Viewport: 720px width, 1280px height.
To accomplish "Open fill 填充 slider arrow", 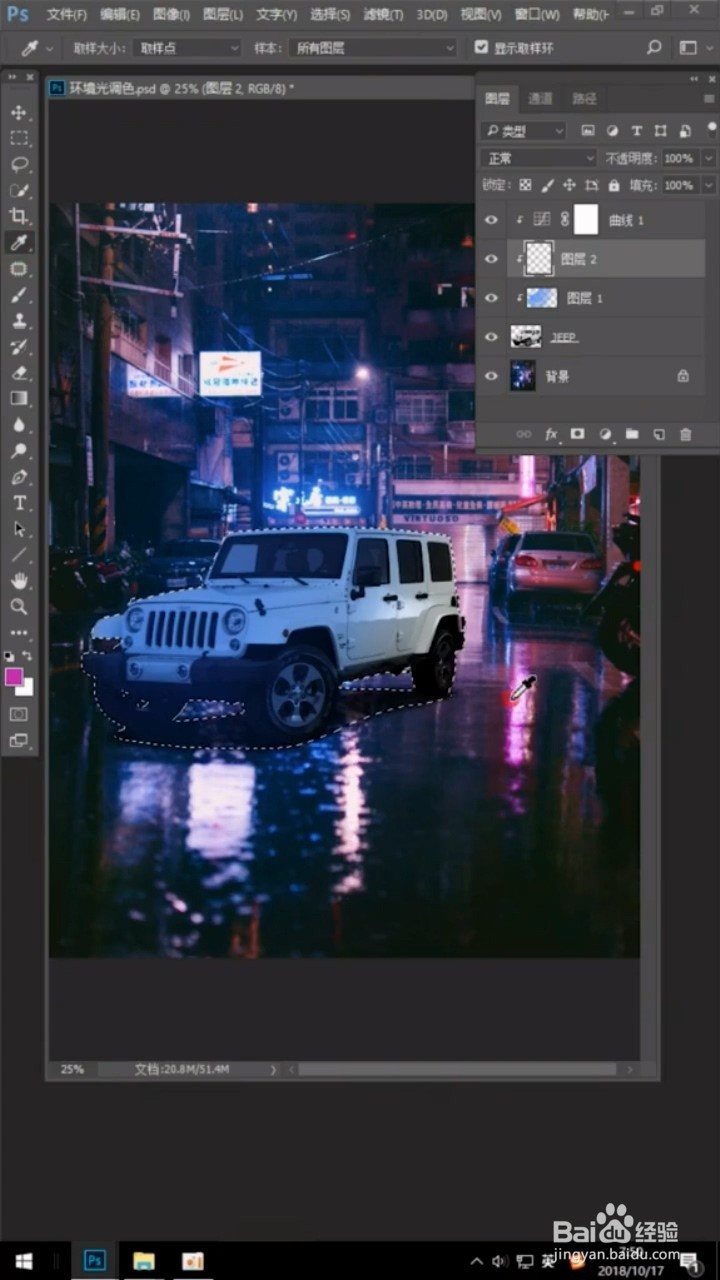I will [708, 185].
